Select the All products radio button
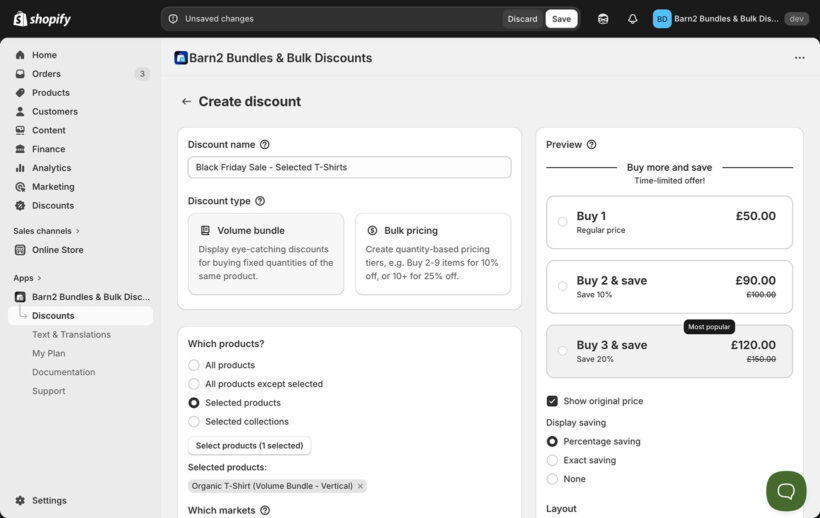Viewport: 820px width, 518px height. (194, 365)
